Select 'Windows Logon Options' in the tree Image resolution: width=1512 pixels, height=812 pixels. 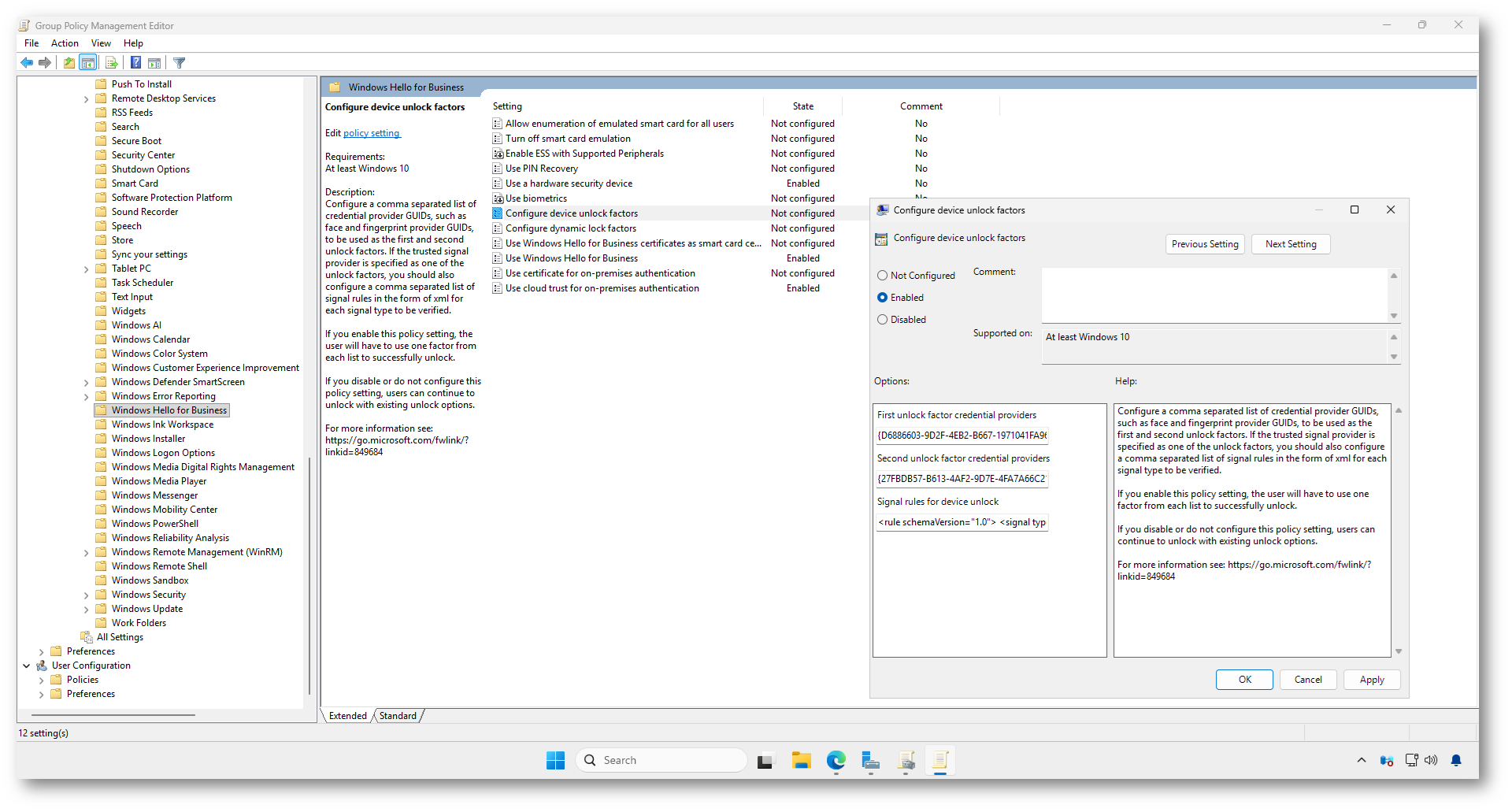pyautogui.click(x=163, y=453)
